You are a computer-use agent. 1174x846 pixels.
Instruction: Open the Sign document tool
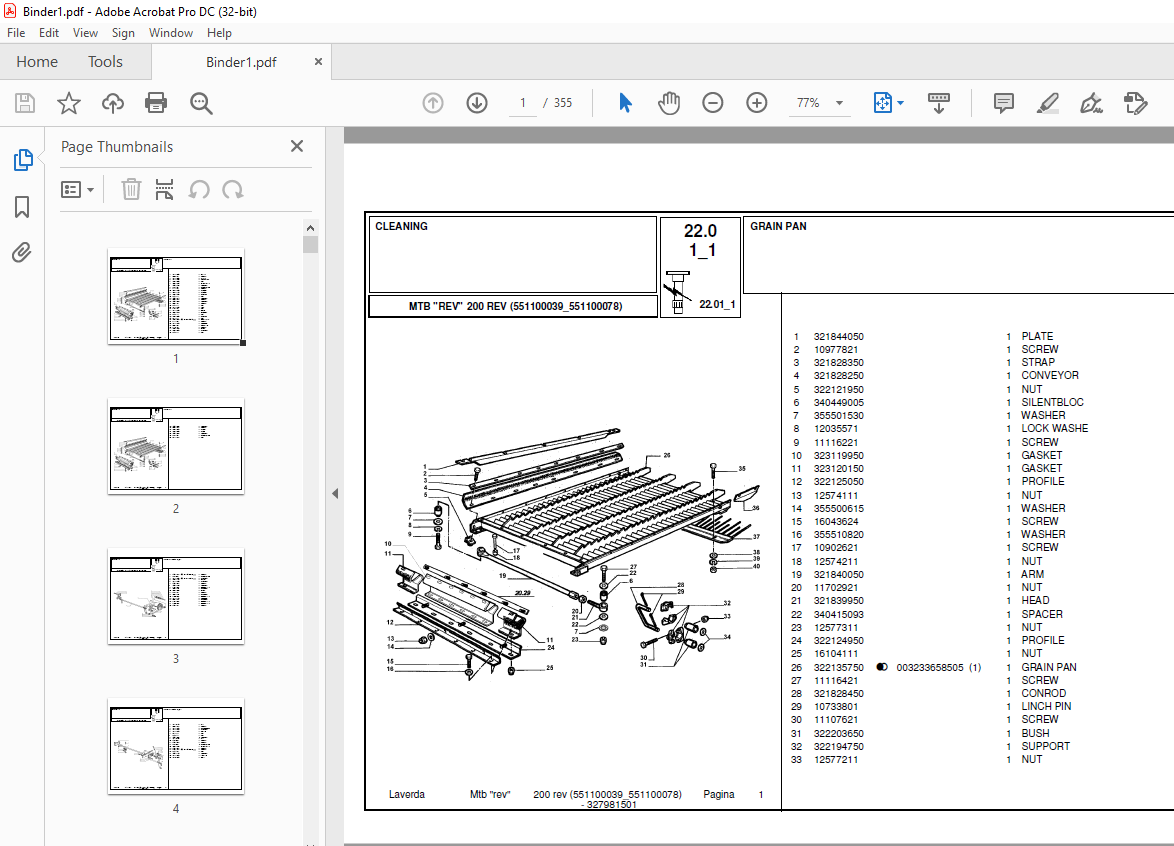point(1091,103)
